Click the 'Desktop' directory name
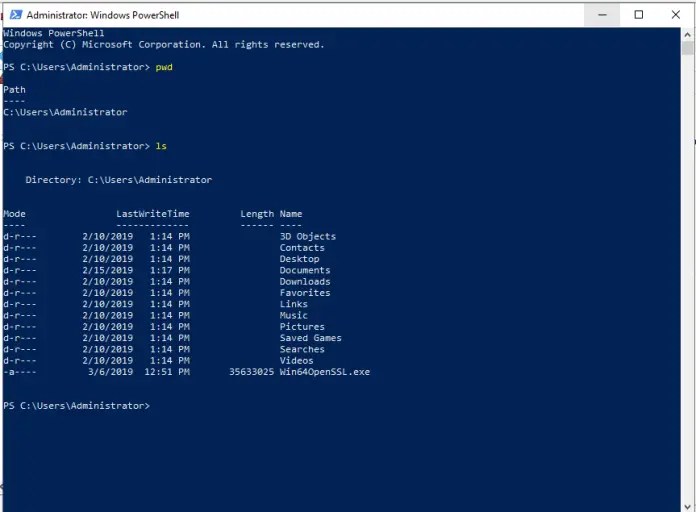This screenshot has height=512, width=696. [299, 259]
